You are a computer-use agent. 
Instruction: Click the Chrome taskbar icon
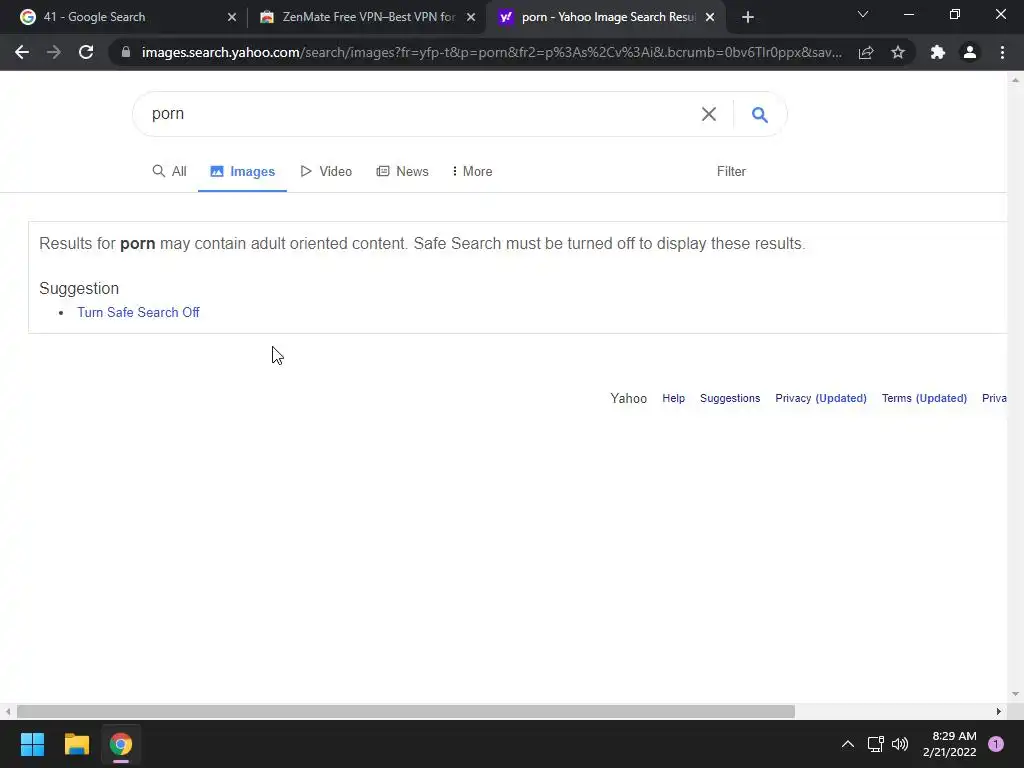[x=121, y=744]
